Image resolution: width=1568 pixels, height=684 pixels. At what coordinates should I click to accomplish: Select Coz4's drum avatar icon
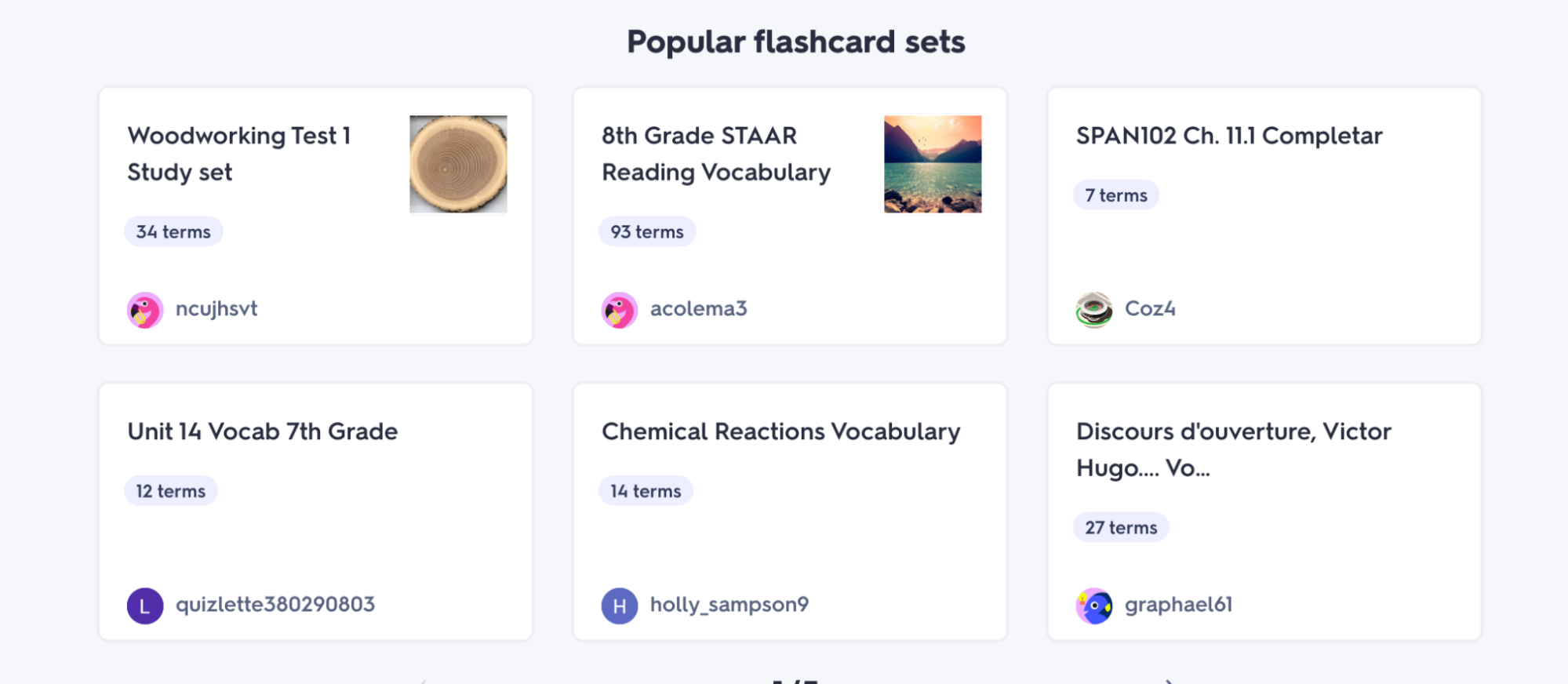click(1093, 309)
